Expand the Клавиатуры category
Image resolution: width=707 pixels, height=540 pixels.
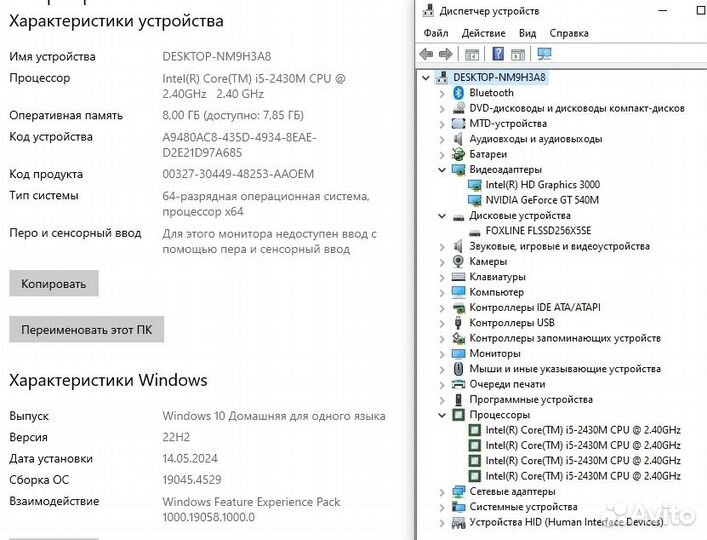click(x=443, y=277)
